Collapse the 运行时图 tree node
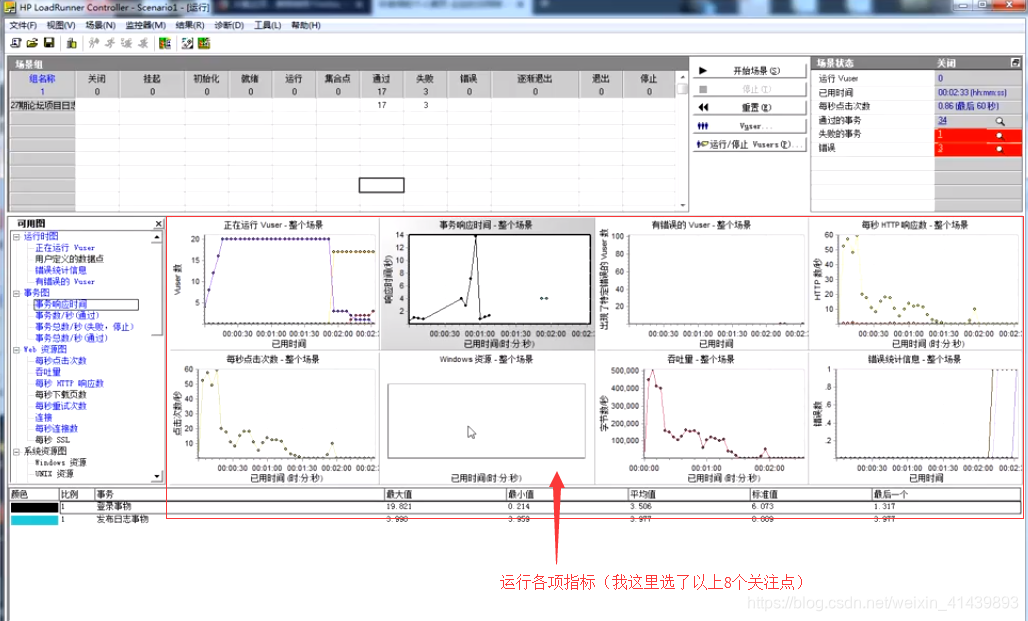The height and width of the screenshot is (621, 1028). [x=16, y=236]
